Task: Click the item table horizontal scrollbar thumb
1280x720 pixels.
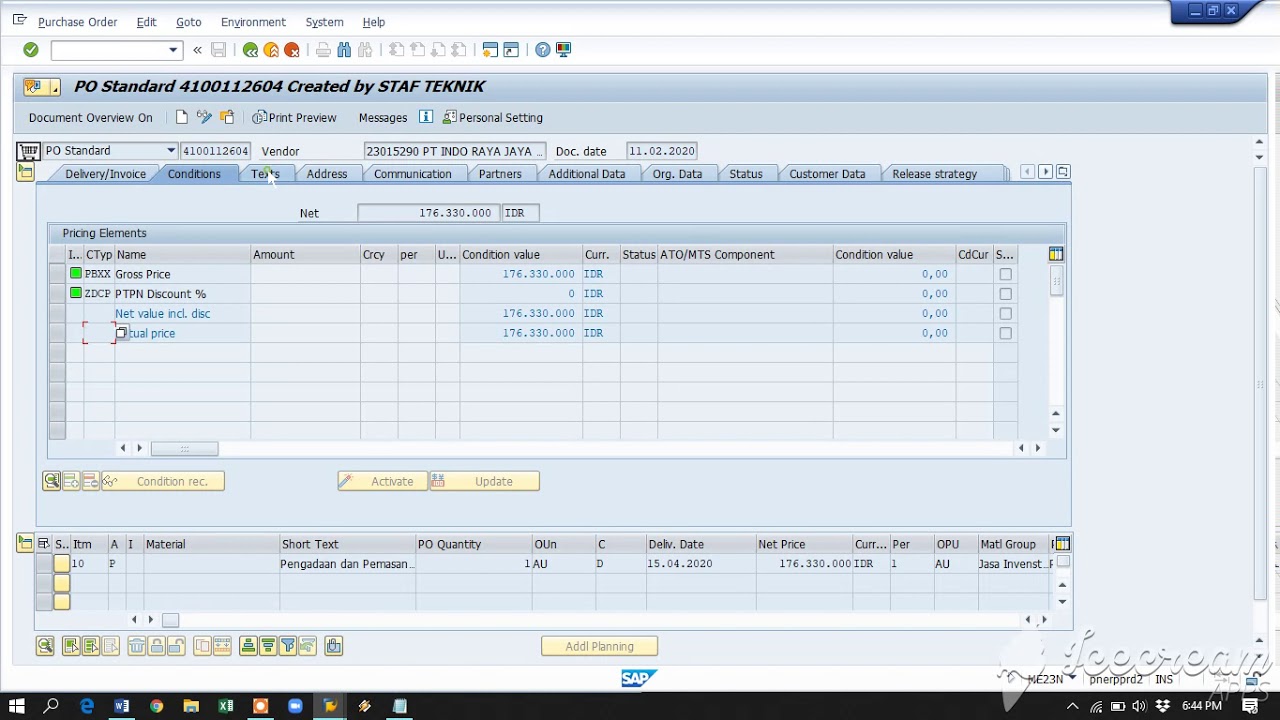Action: (170, 620)
